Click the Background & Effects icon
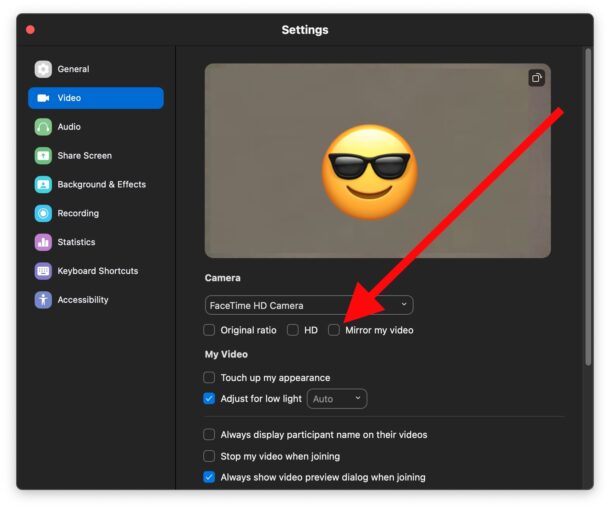 tap(43, 185)
